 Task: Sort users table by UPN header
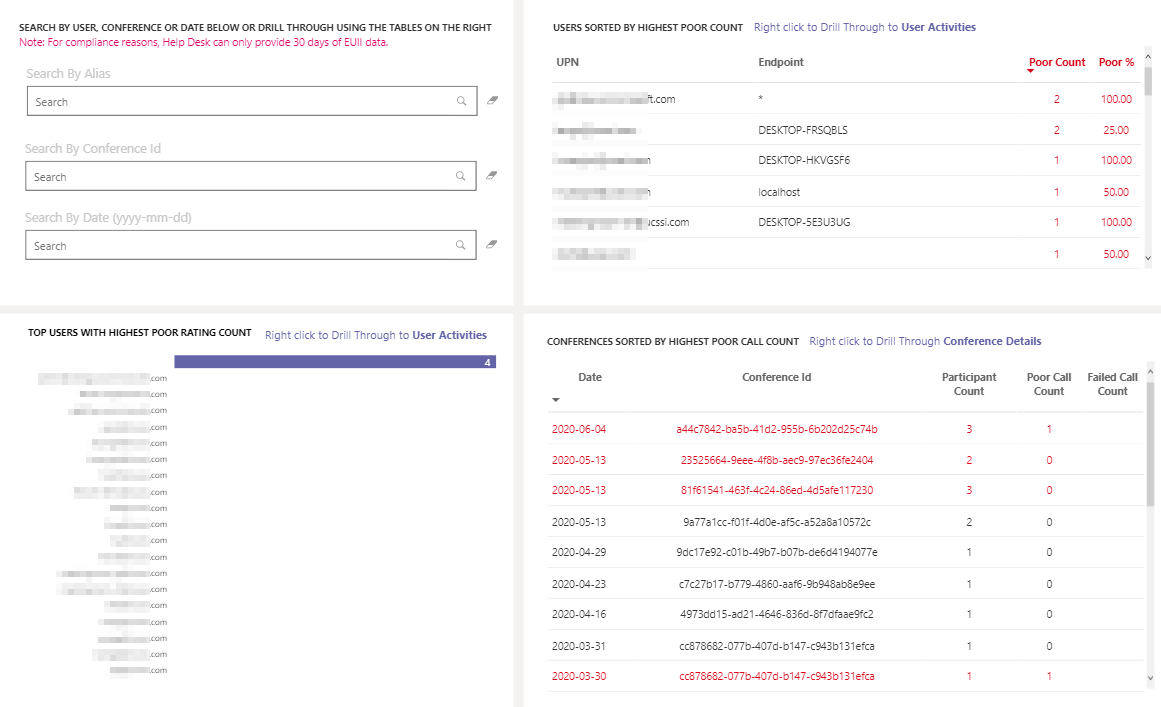click(x=567, y=62)
